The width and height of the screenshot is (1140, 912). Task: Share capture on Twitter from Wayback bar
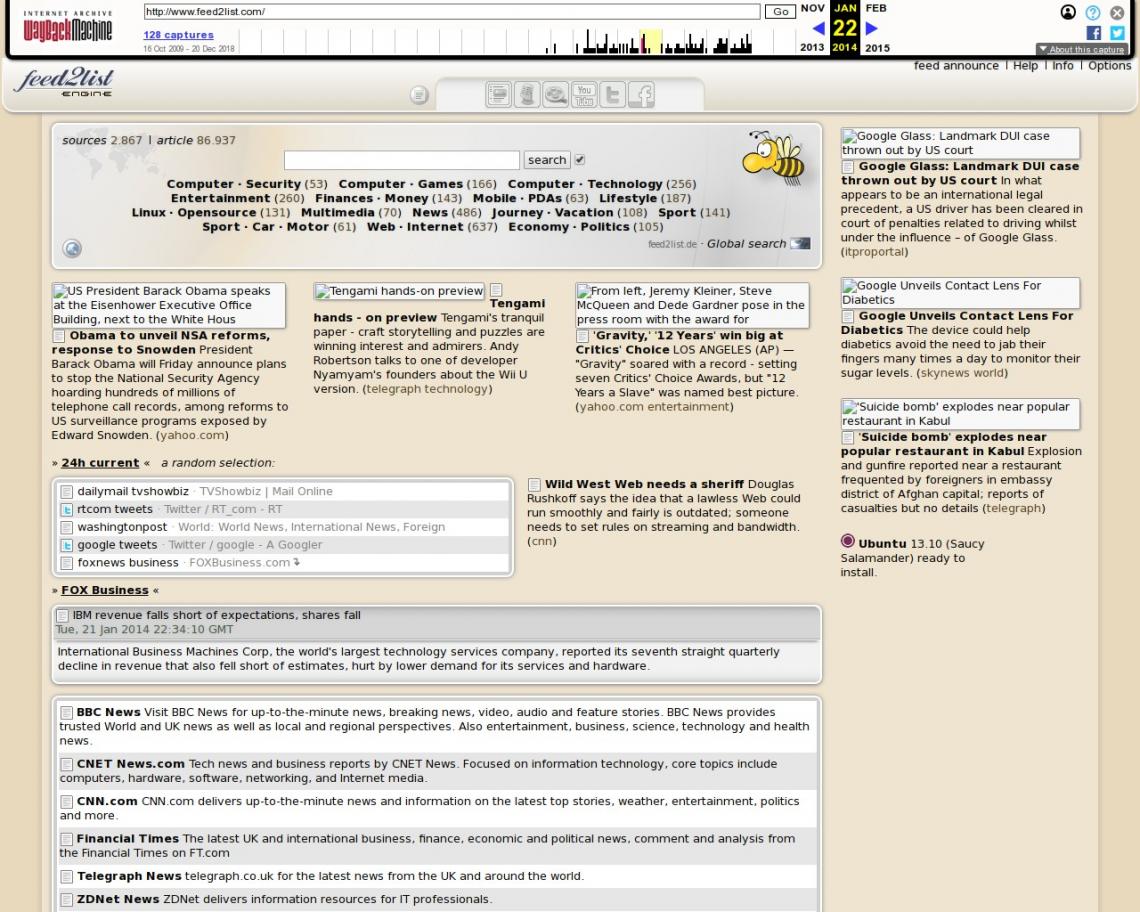(1117, 33)
